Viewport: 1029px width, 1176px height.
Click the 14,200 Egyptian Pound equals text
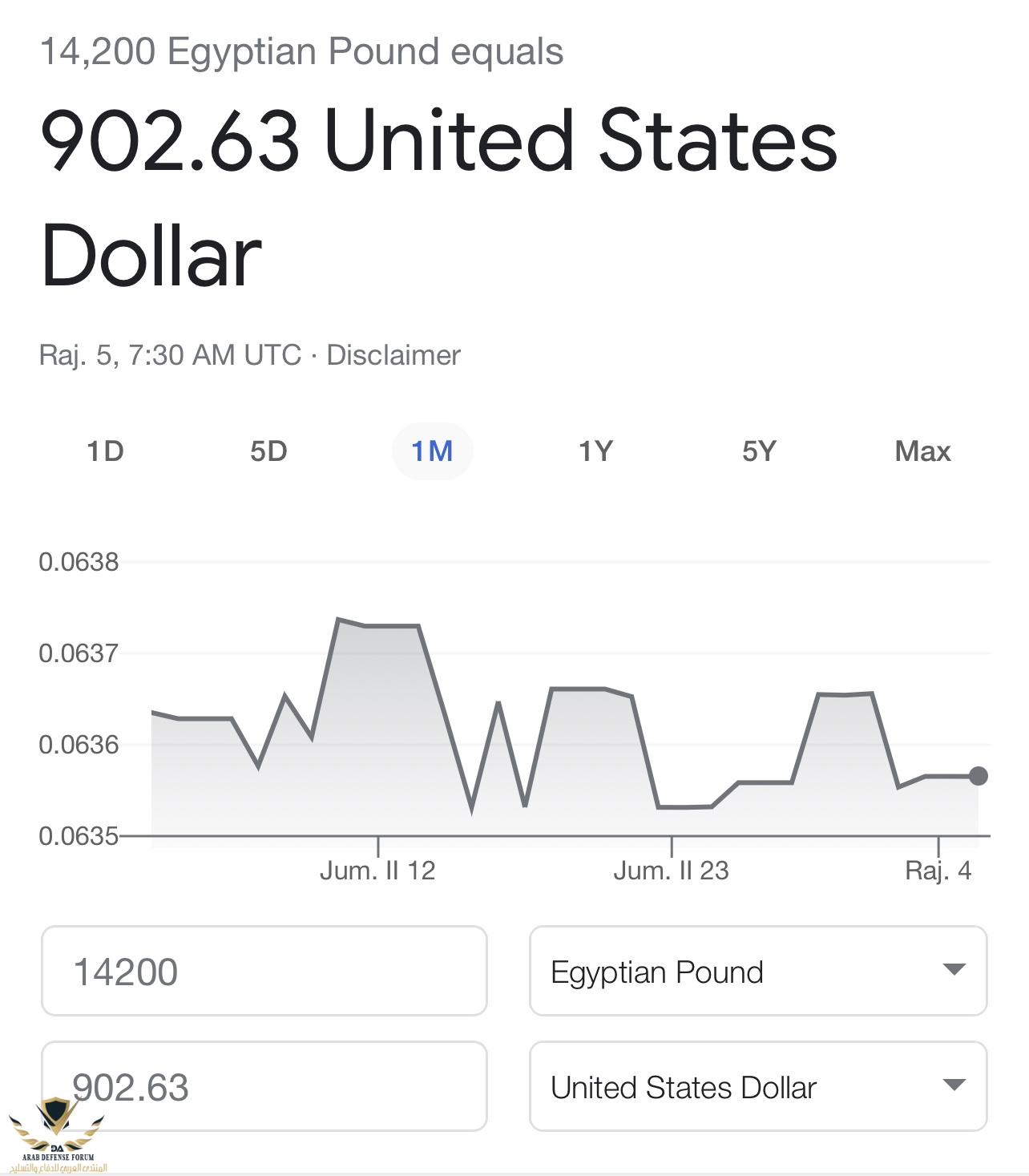pos(301,51)
